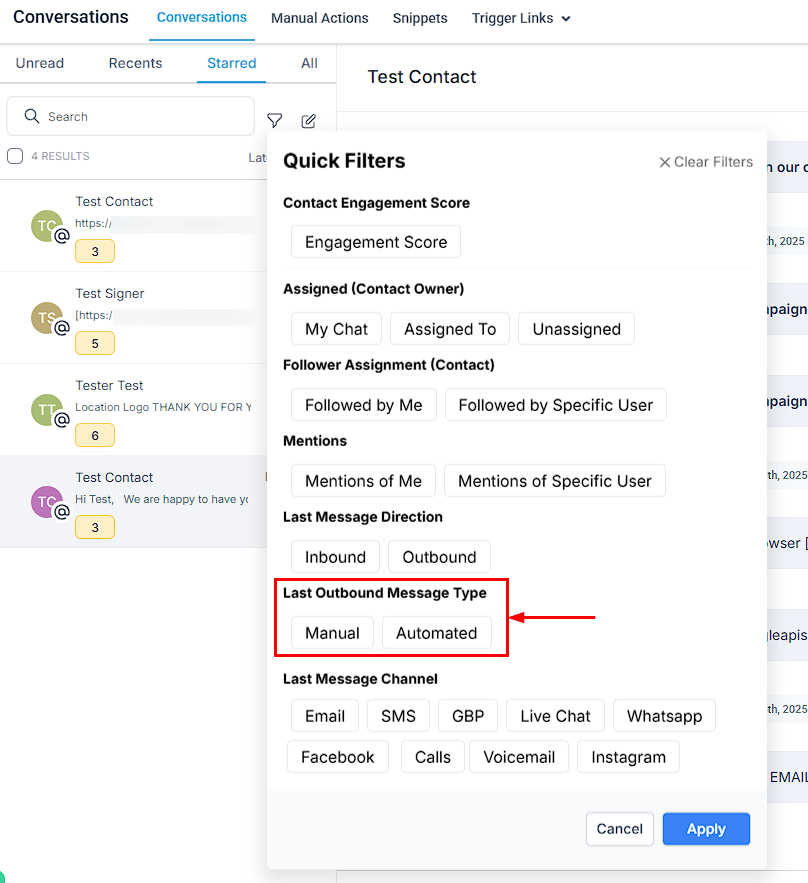Expand the Trigger Links dropdown
The width and height of the screenshot is (808, 883).
tap(521, 19)
